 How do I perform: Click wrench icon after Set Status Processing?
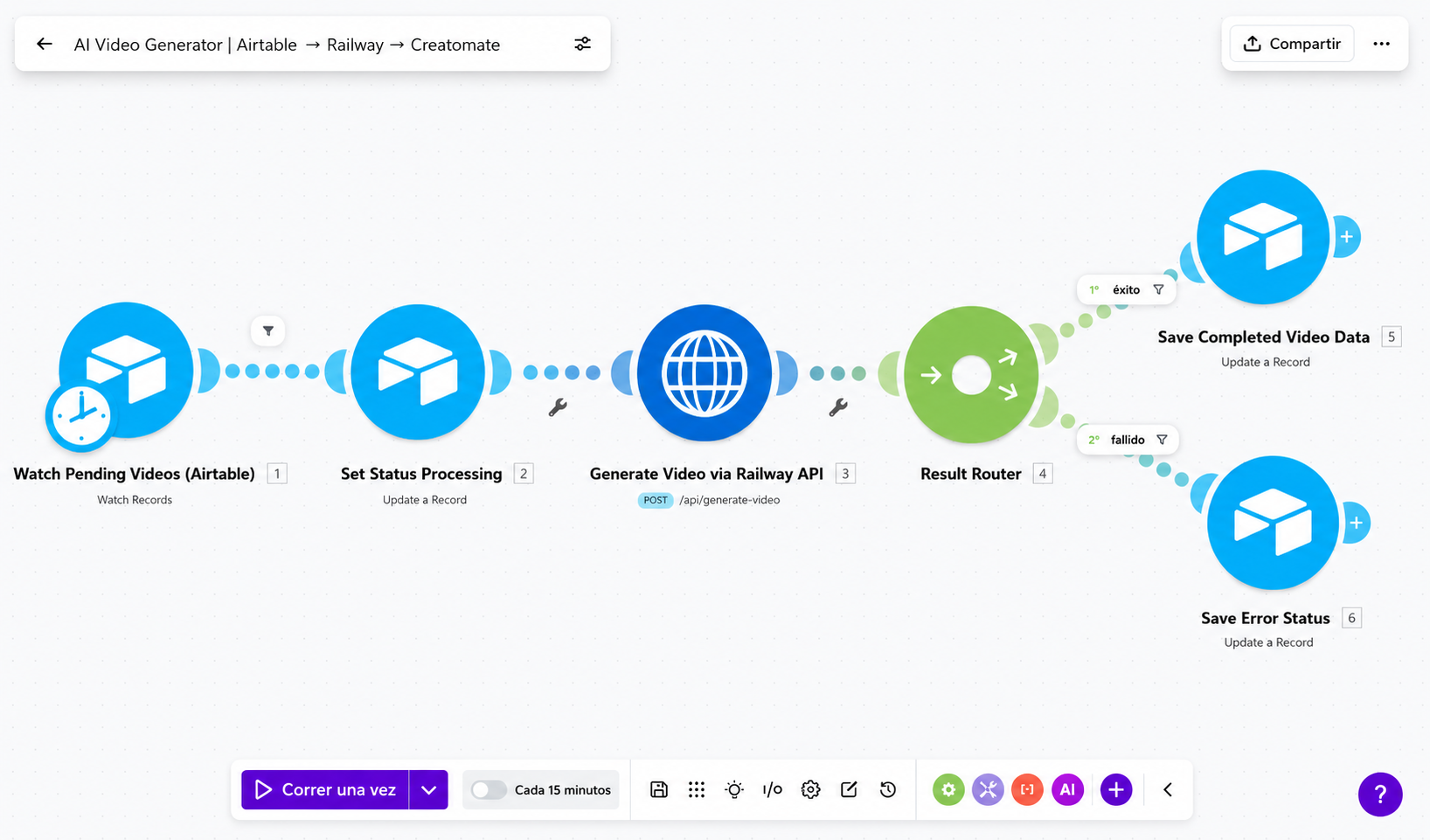click(558, 407)
